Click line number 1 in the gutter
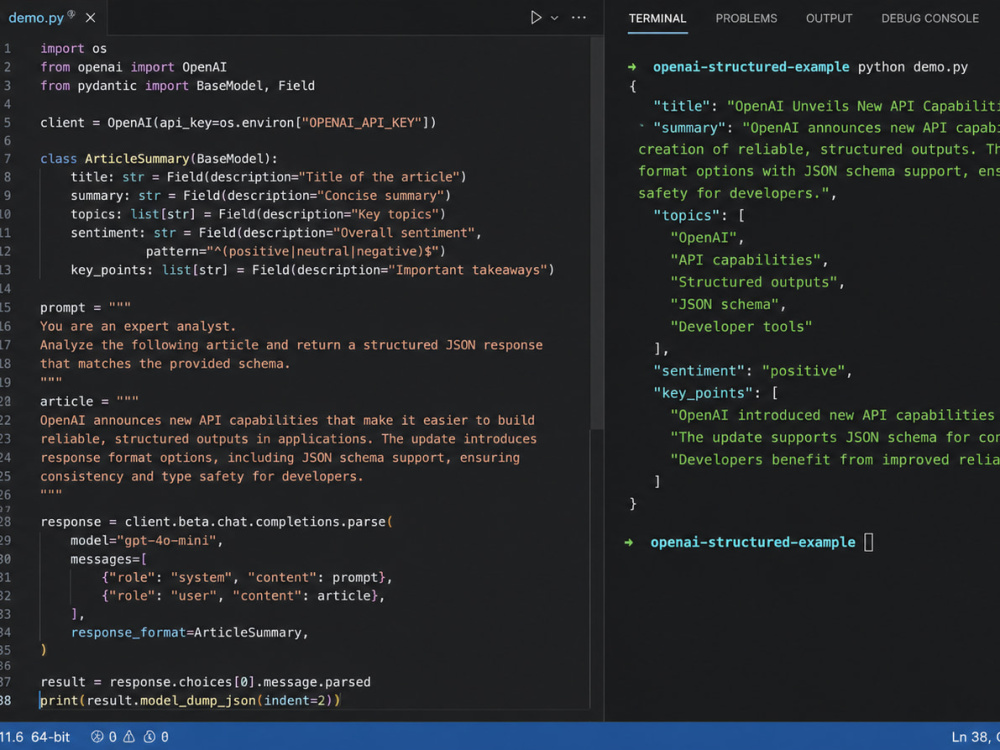1000x750 pixels. (7, 48)
